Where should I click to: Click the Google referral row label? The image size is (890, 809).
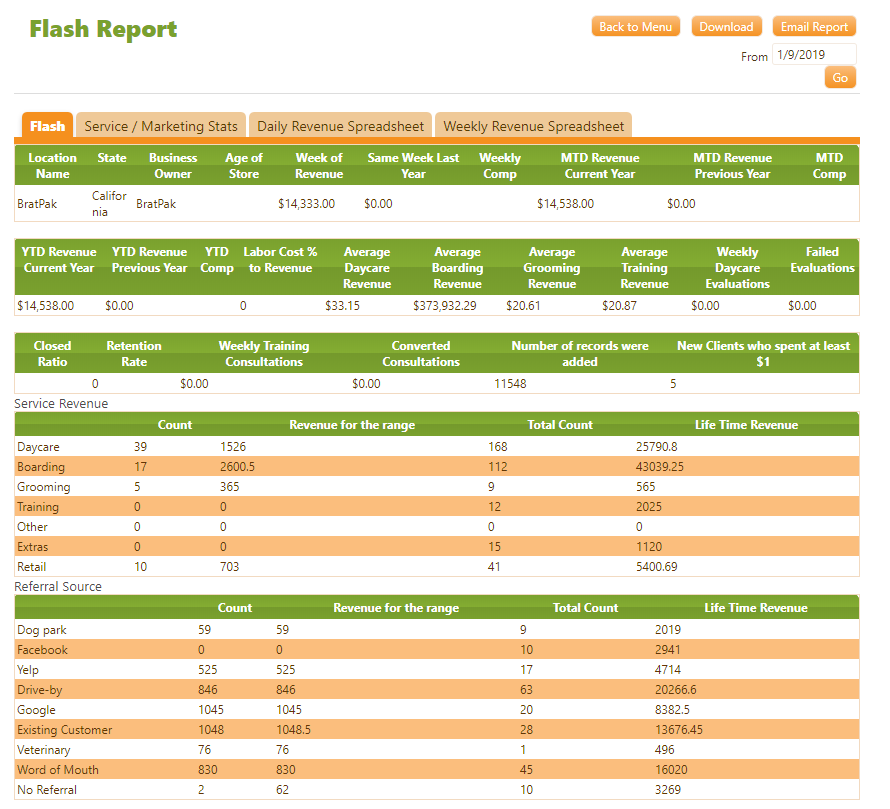pos(36,710)
